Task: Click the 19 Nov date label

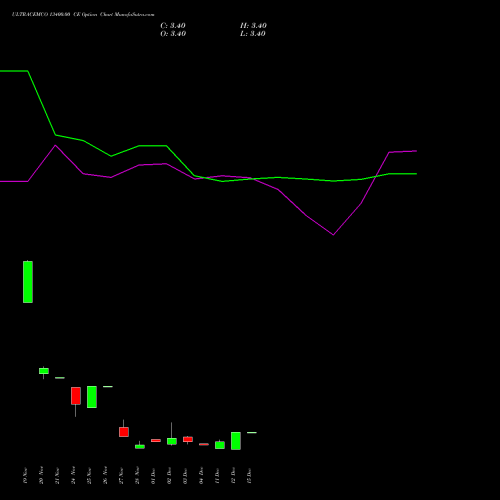Action: coord(25,475)
